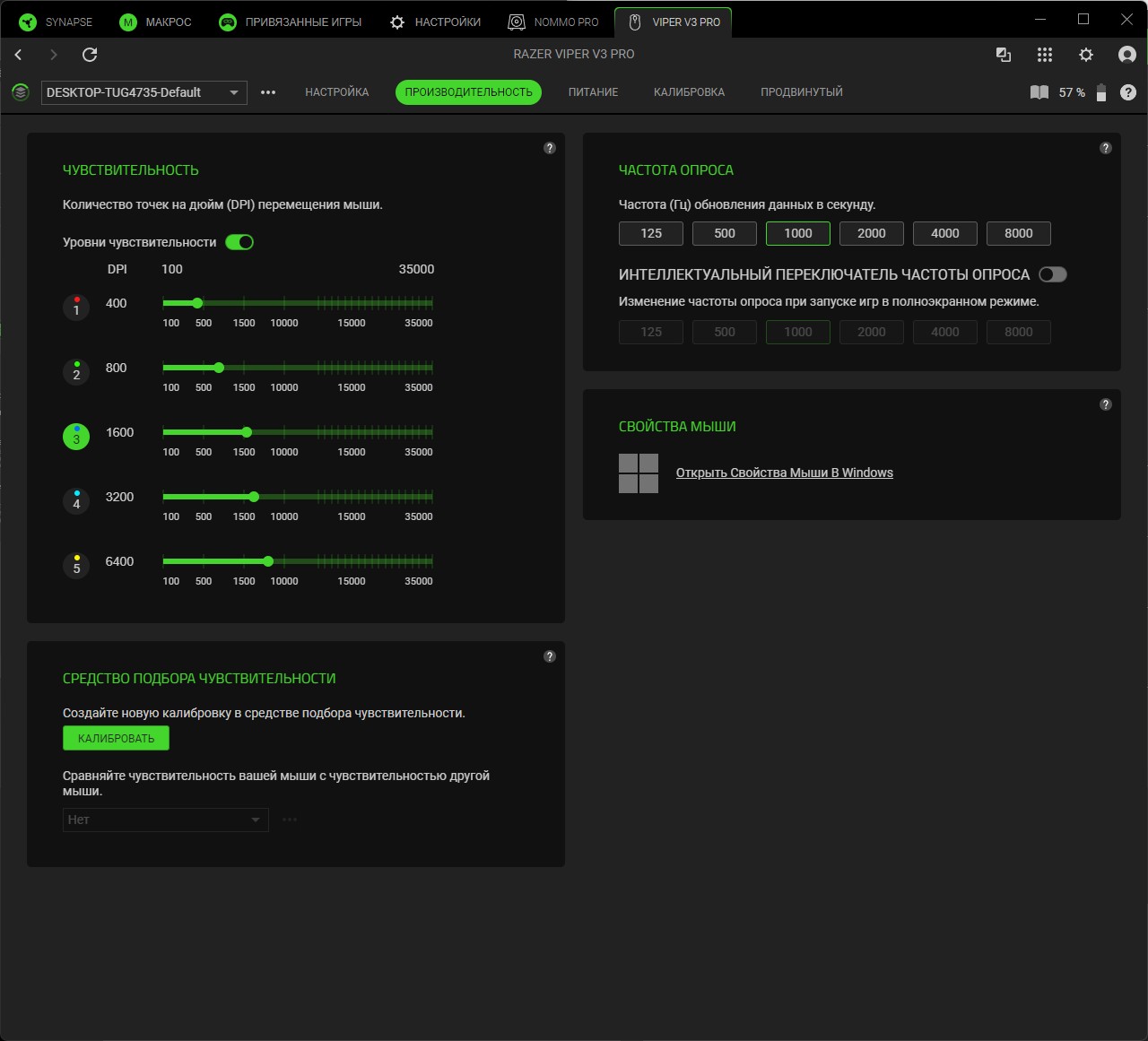Viewport: 1148px width, 1041px height.
Task: Select the Viper V3 Pro device tab
Action: (674, 22)
